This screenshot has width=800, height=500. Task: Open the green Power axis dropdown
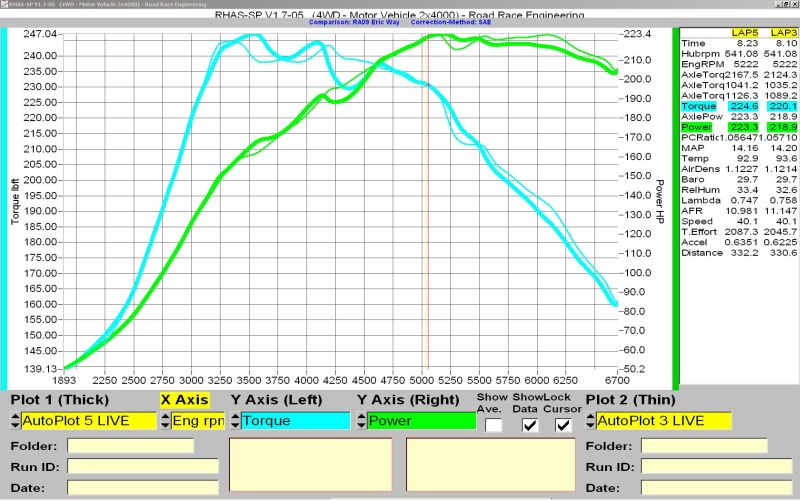click(421, 421)
